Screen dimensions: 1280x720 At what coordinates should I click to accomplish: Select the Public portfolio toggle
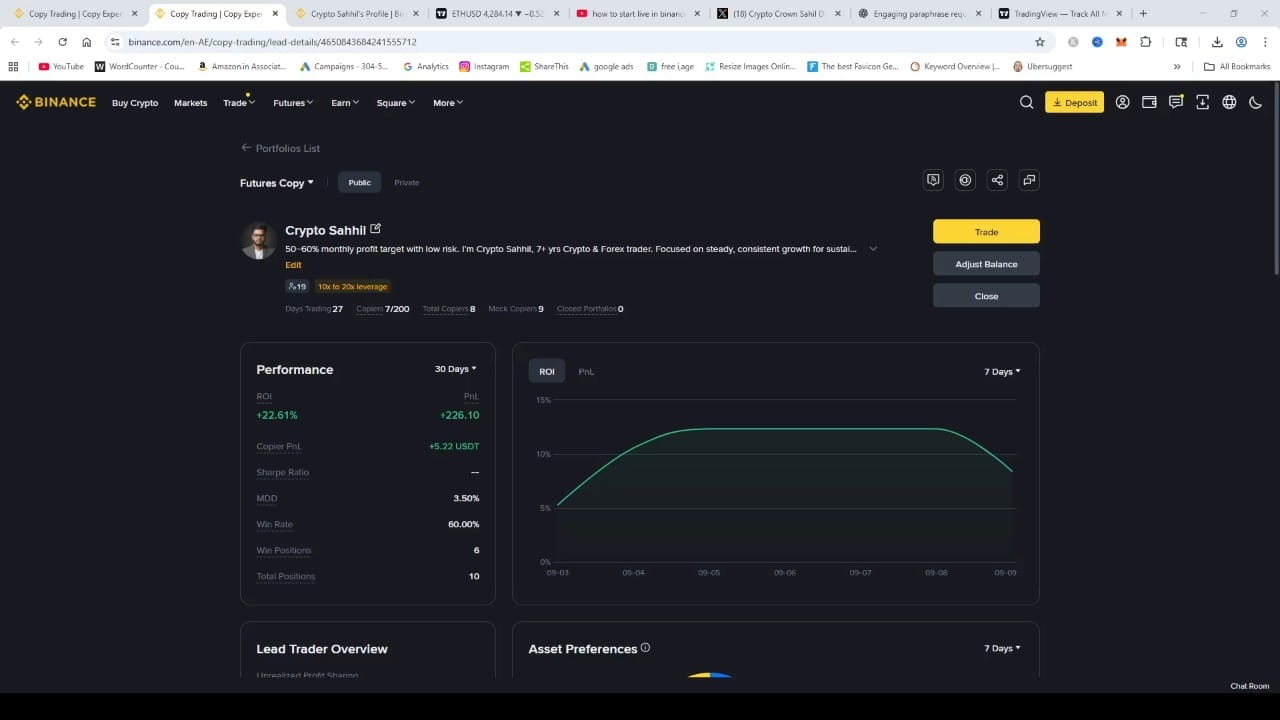tap(360, 182)
